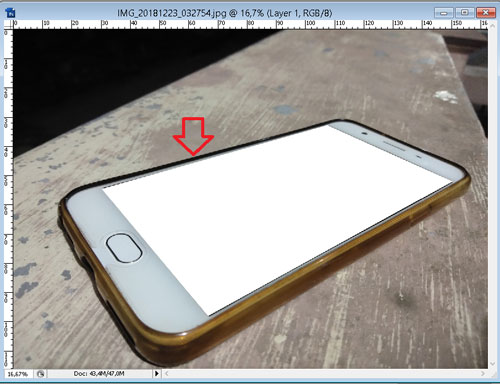Open the status bar info menu arrow

pos(156,374)
